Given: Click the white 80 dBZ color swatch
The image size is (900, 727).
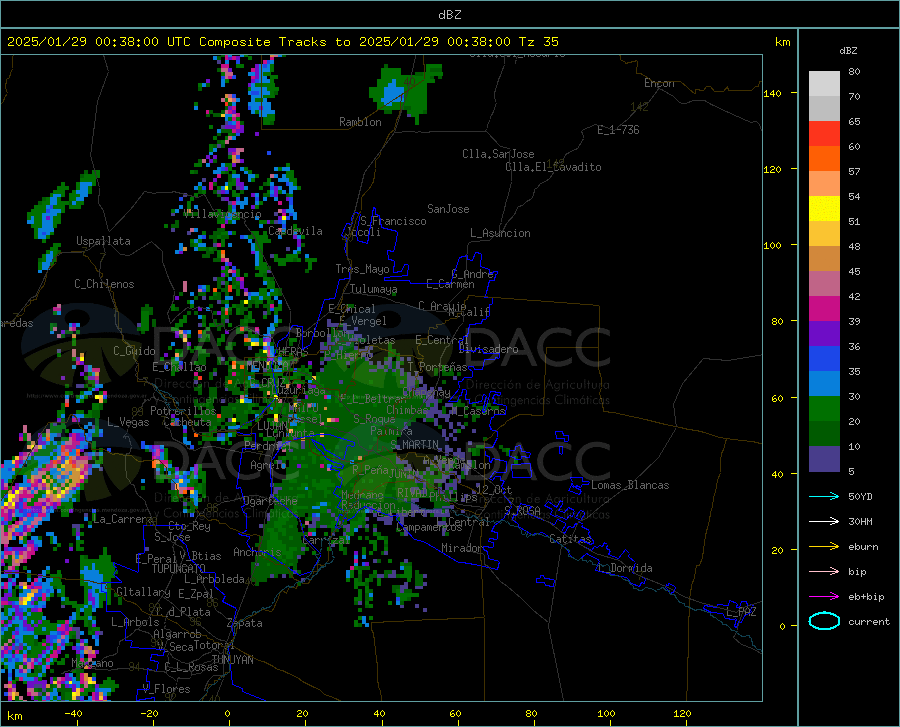Looking at the screenshot, I should point(824,83).
